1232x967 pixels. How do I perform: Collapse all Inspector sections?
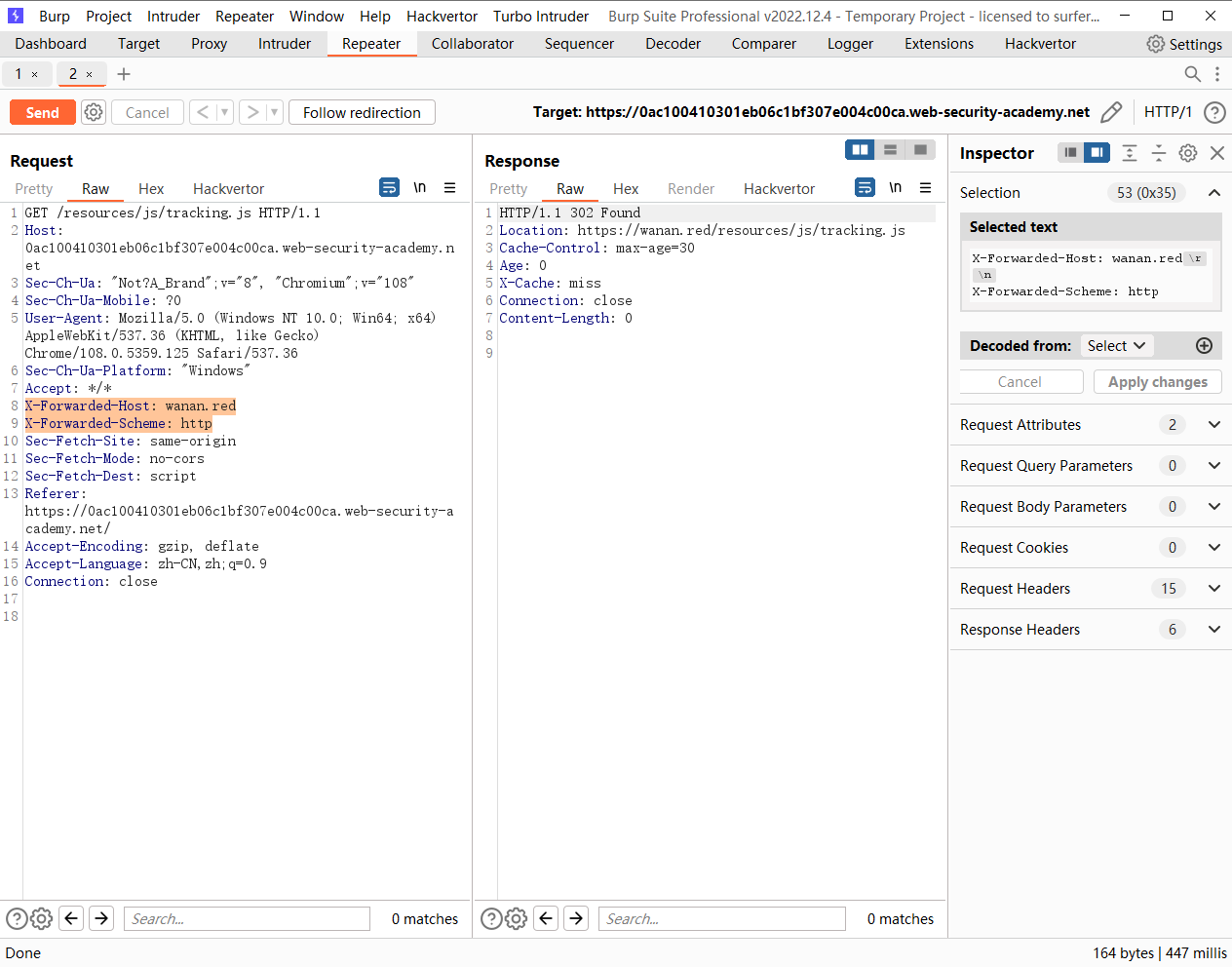pos(1159,153)
